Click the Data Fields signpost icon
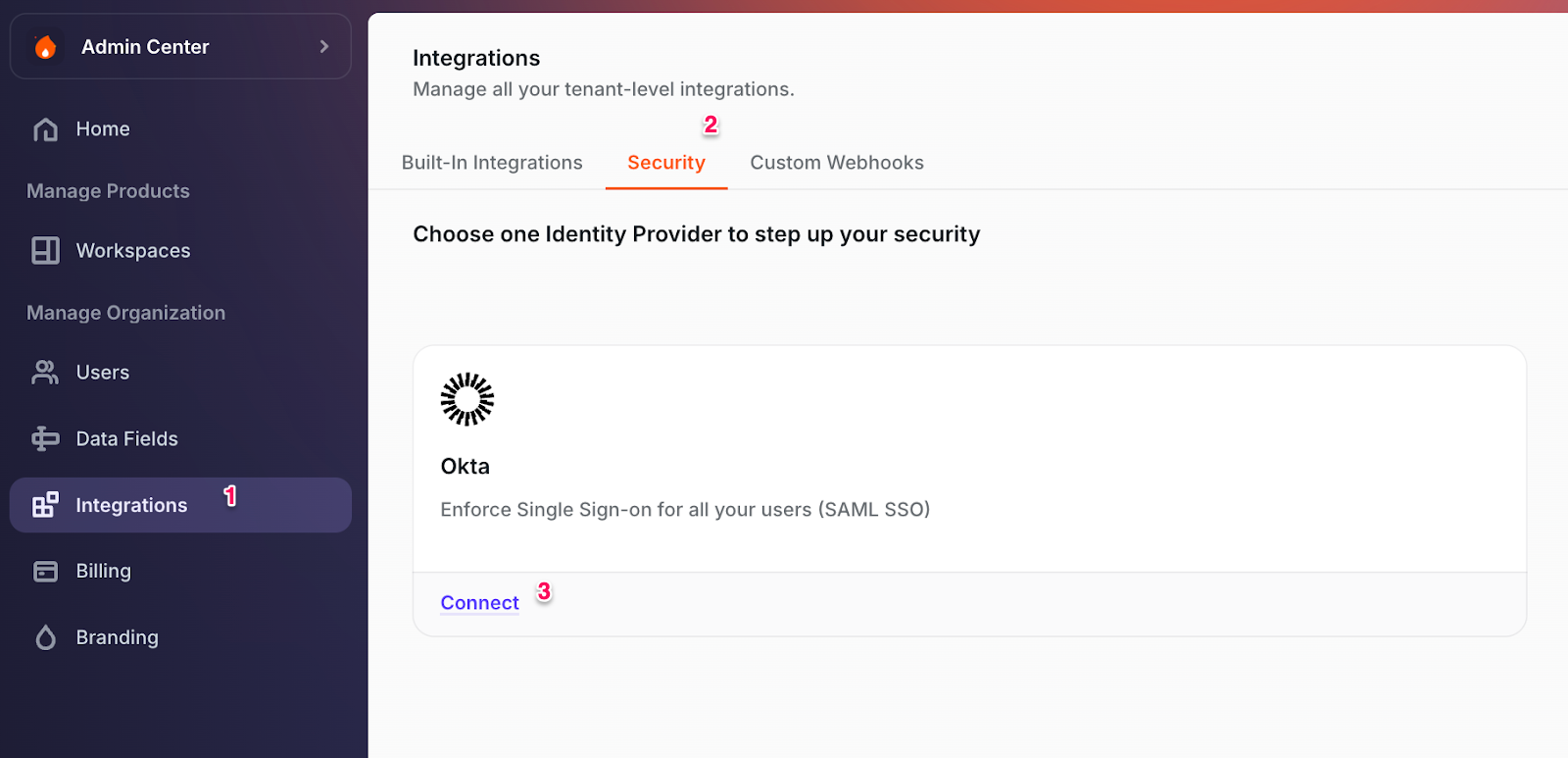 pyautogui.click(x=45, y=439)
